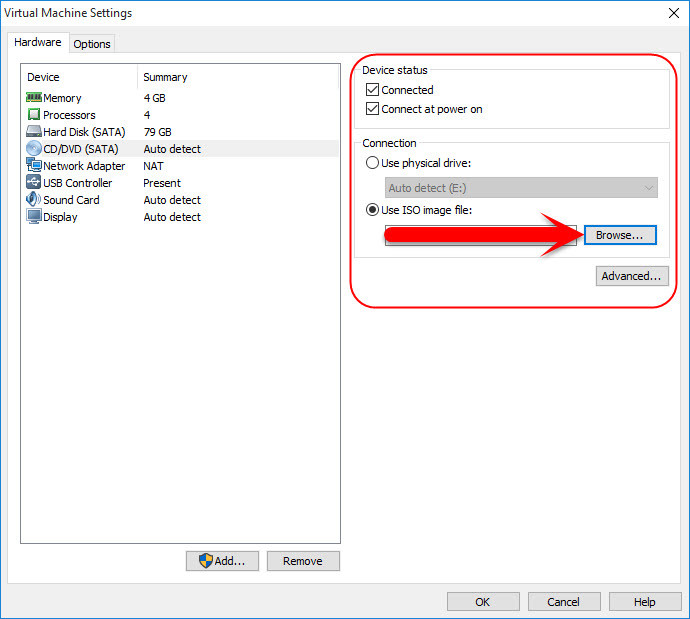Click the Processors summary value 4
Image resolution: width=690 pixels, height=619 pixels.
[147, 115]
